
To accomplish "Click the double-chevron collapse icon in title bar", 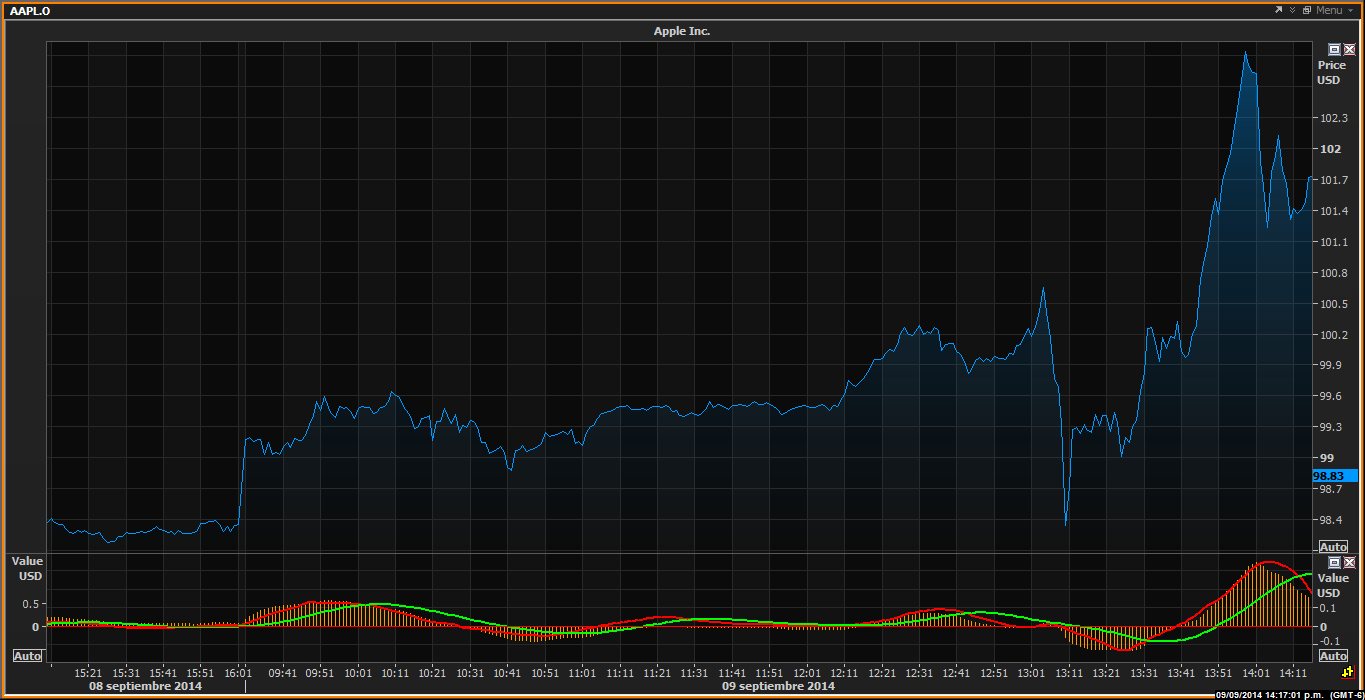I will (1292, 10).
